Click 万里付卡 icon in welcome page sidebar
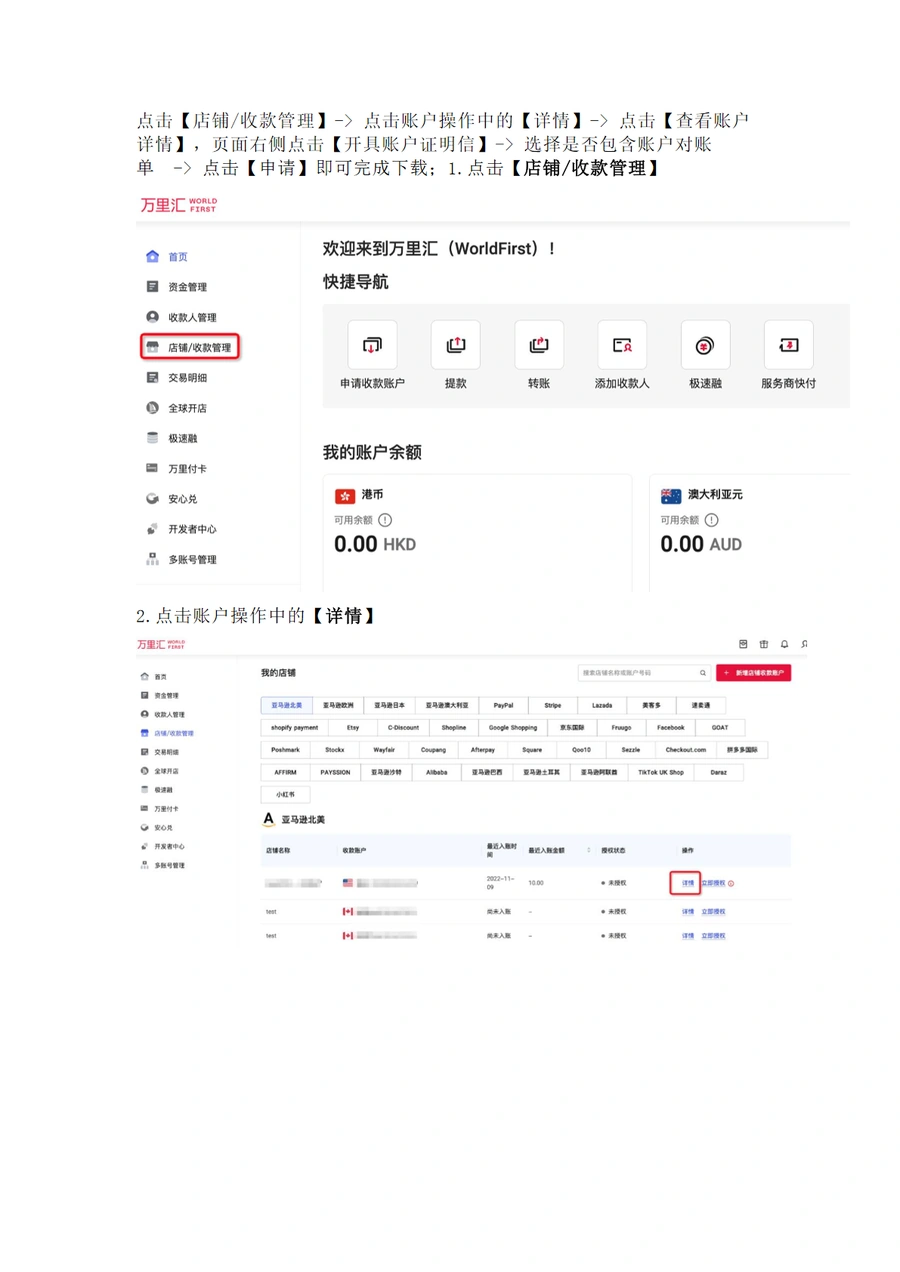The width and height of the screenshot is (900, 1272). [x=152, y=468]
